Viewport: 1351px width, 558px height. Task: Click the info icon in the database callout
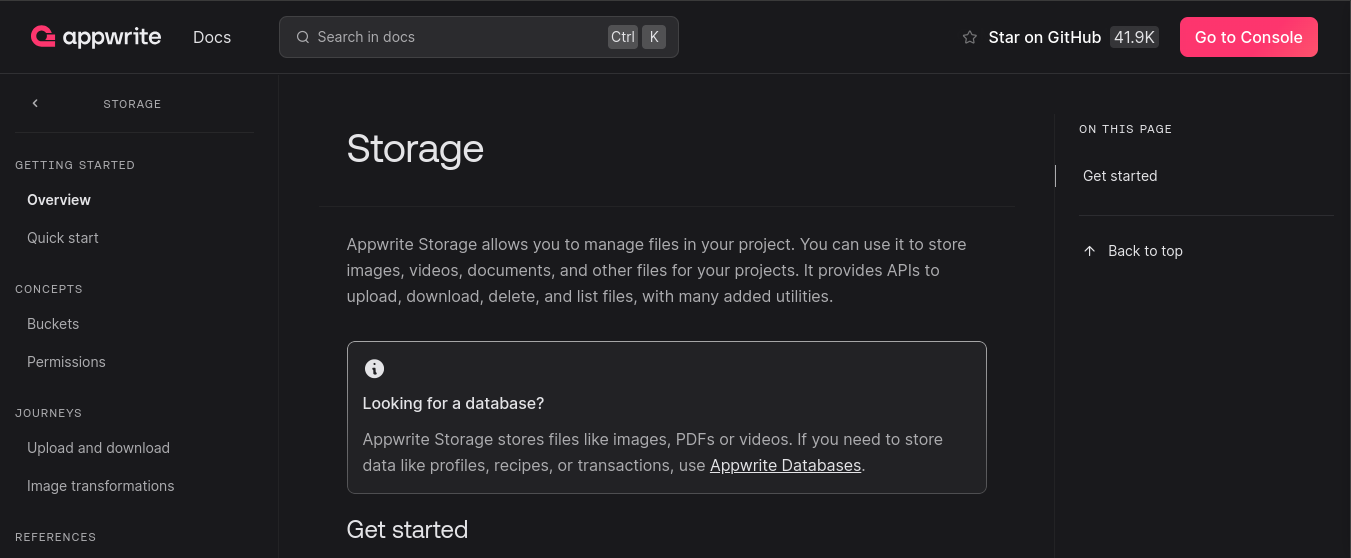coord(374,368)
